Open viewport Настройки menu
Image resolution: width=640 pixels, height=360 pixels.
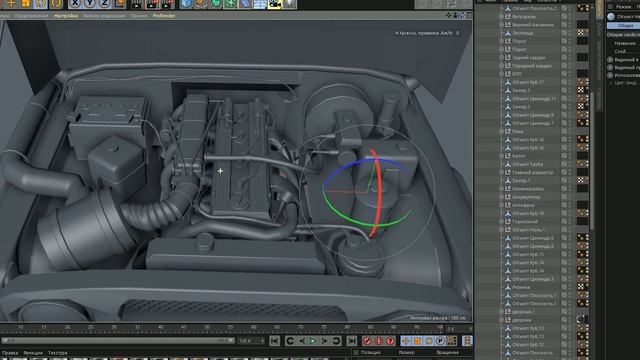(66, 16)
